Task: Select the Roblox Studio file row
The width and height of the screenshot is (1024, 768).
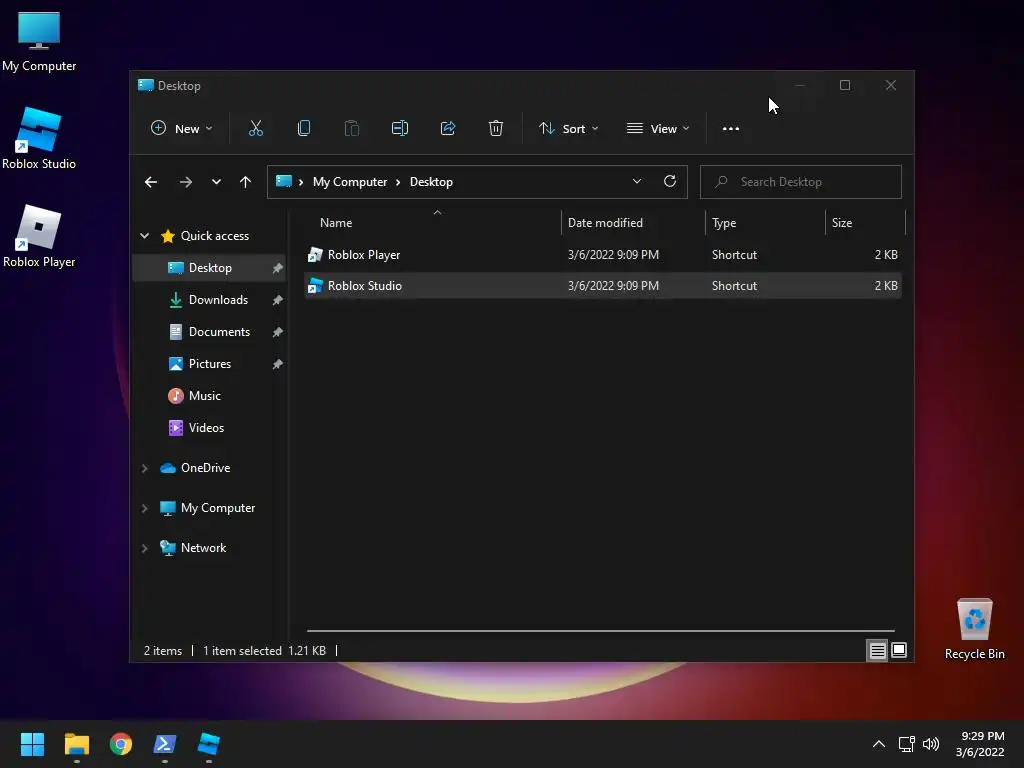Action: [603, 285]
